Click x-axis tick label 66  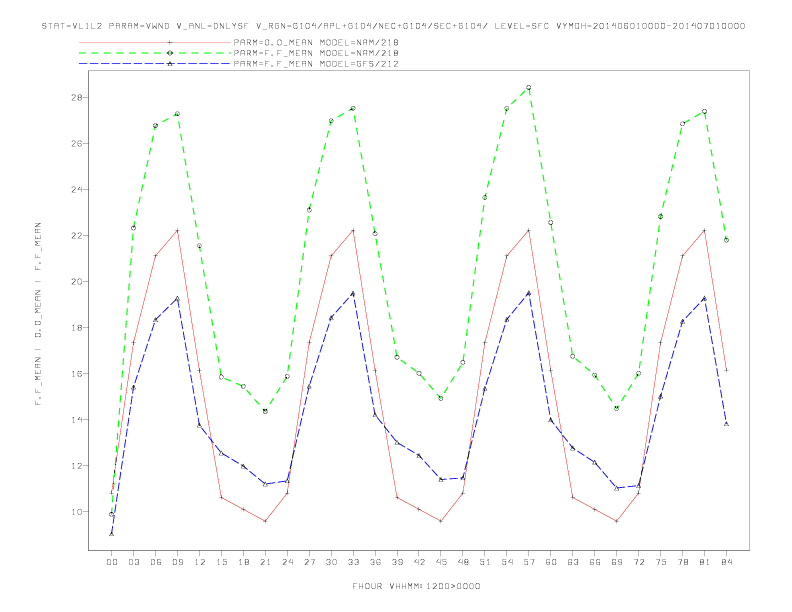pos(595,562)
